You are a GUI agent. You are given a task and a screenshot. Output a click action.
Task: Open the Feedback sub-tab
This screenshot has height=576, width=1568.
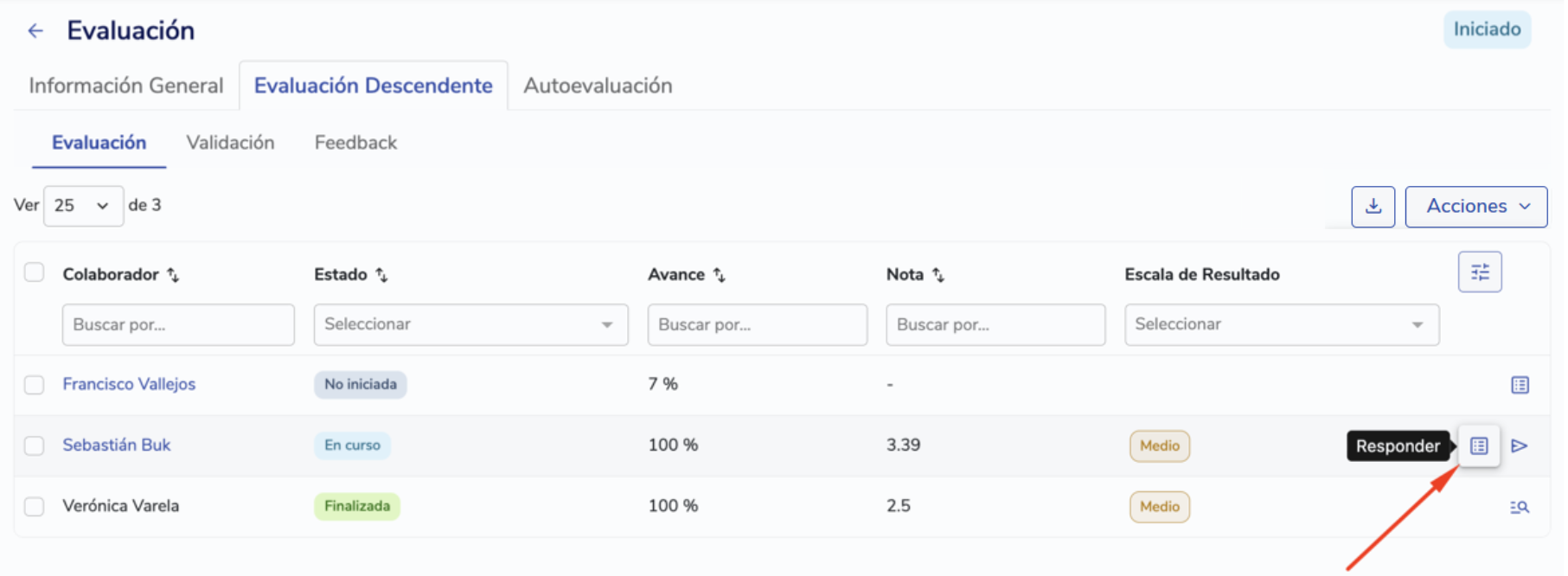click(355, 143)
